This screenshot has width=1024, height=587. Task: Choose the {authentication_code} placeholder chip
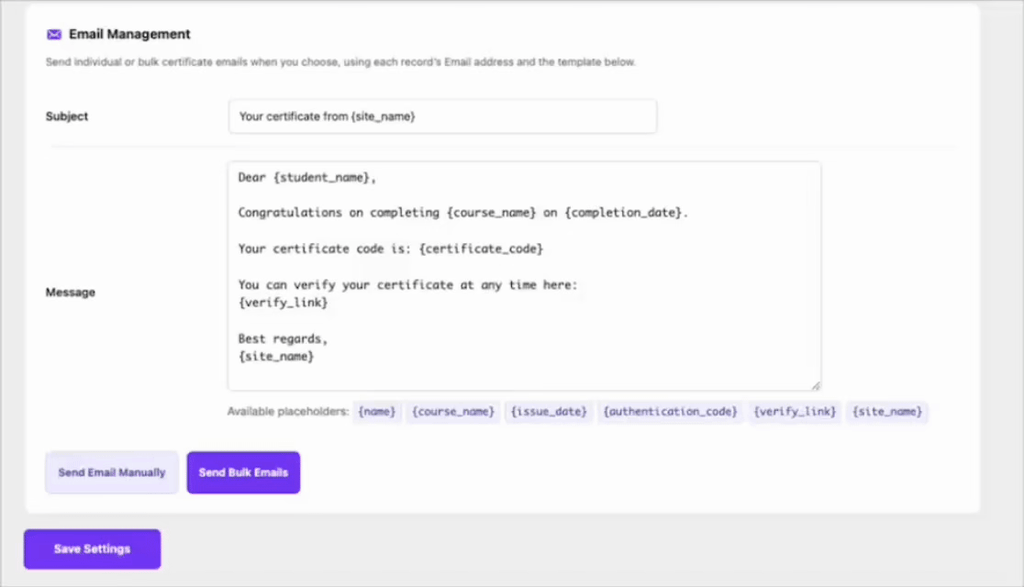670,411
